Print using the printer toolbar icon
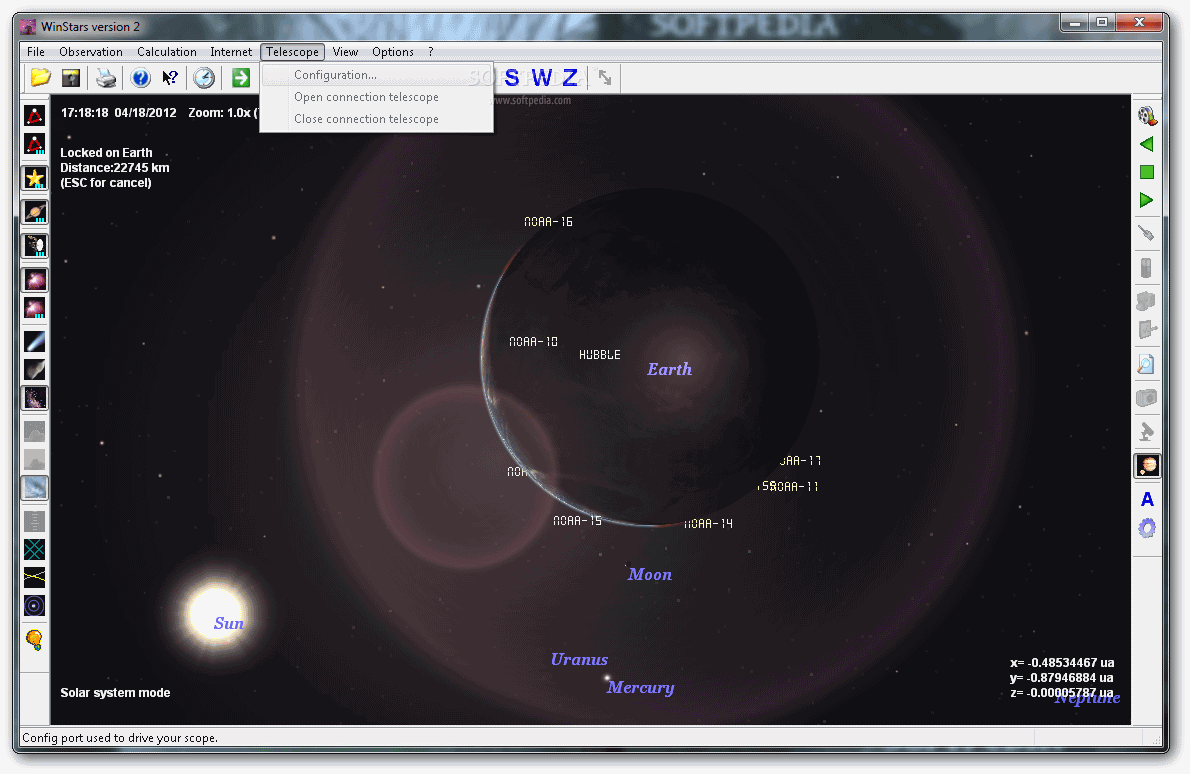1190x774 pixels. [x=106, y=77]
